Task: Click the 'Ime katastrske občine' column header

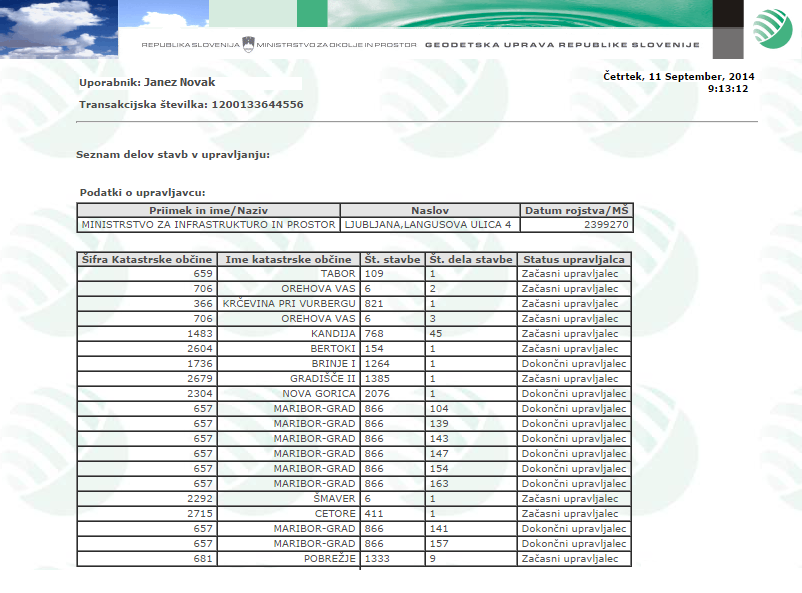Action: [289, 259]
